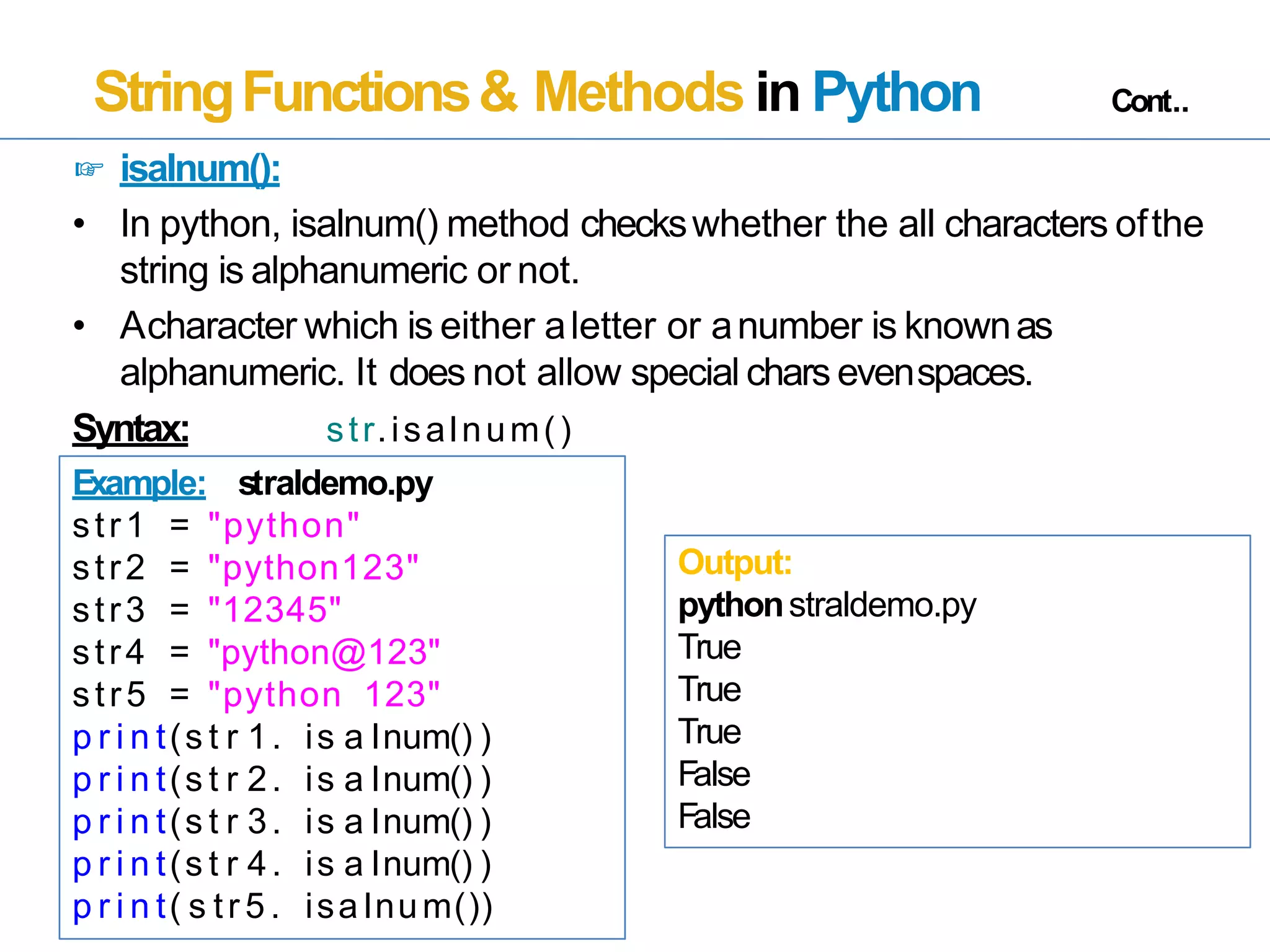This screenshot has height=952, width=1270.
Task: Click the print(str5. isalnum()) line
Action: click(282, 907)
